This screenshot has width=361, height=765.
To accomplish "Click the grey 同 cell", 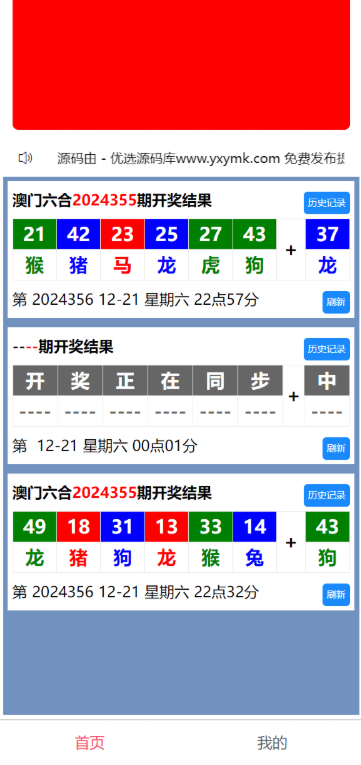I will (215, 381).
